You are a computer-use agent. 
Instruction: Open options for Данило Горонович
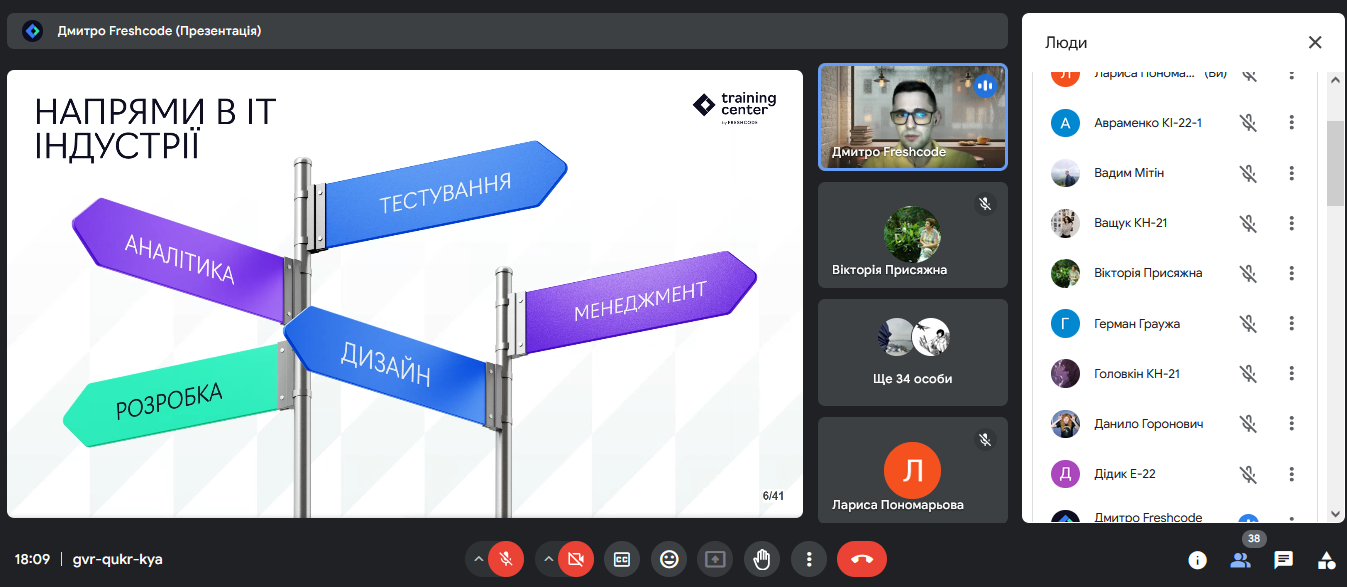(1292, 423)
